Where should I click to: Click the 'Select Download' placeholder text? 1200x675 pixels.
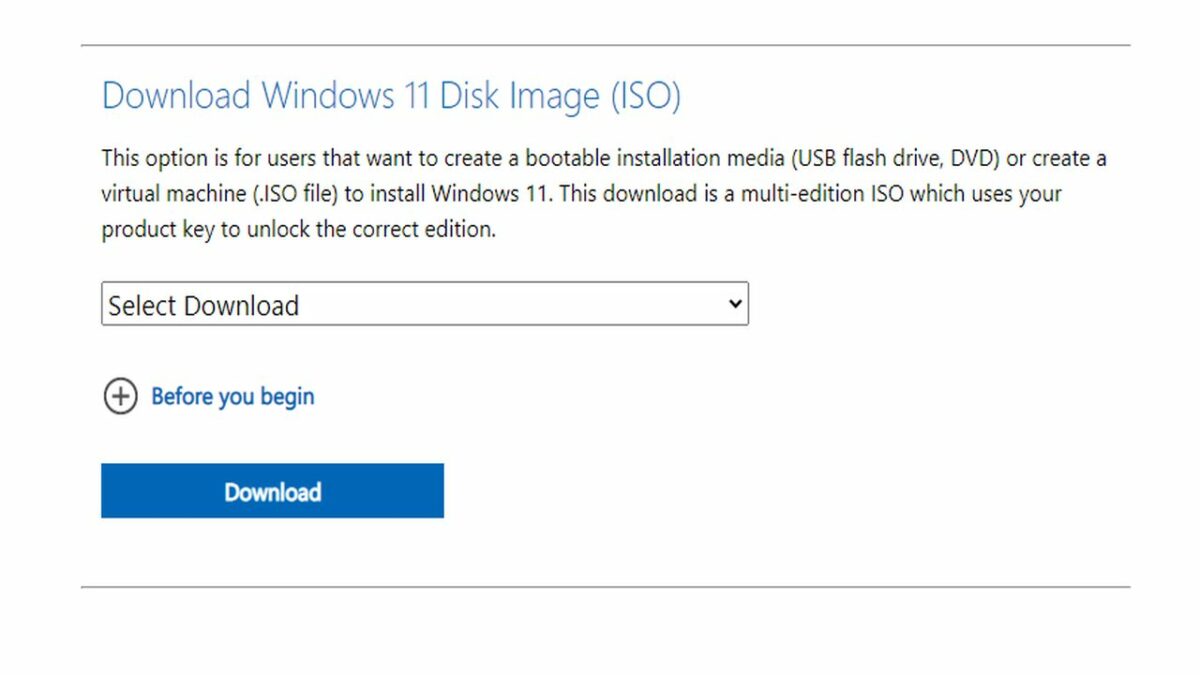pos(204,305)
